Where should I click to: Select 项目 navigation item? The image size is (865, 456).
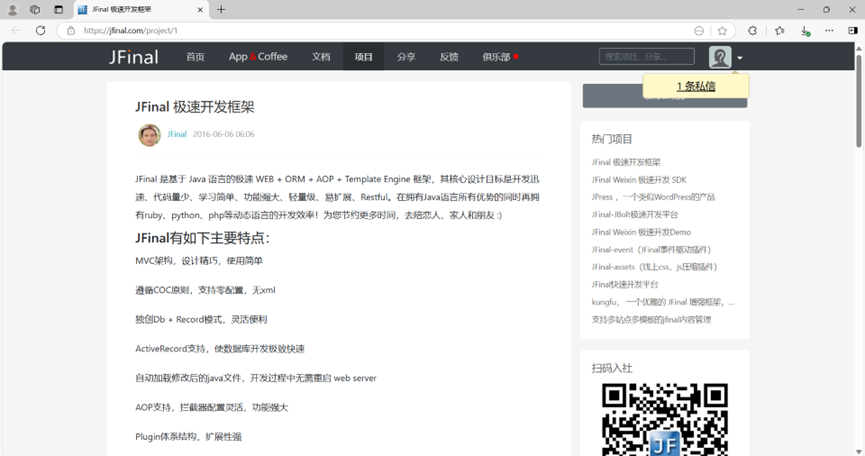[364, 57]
